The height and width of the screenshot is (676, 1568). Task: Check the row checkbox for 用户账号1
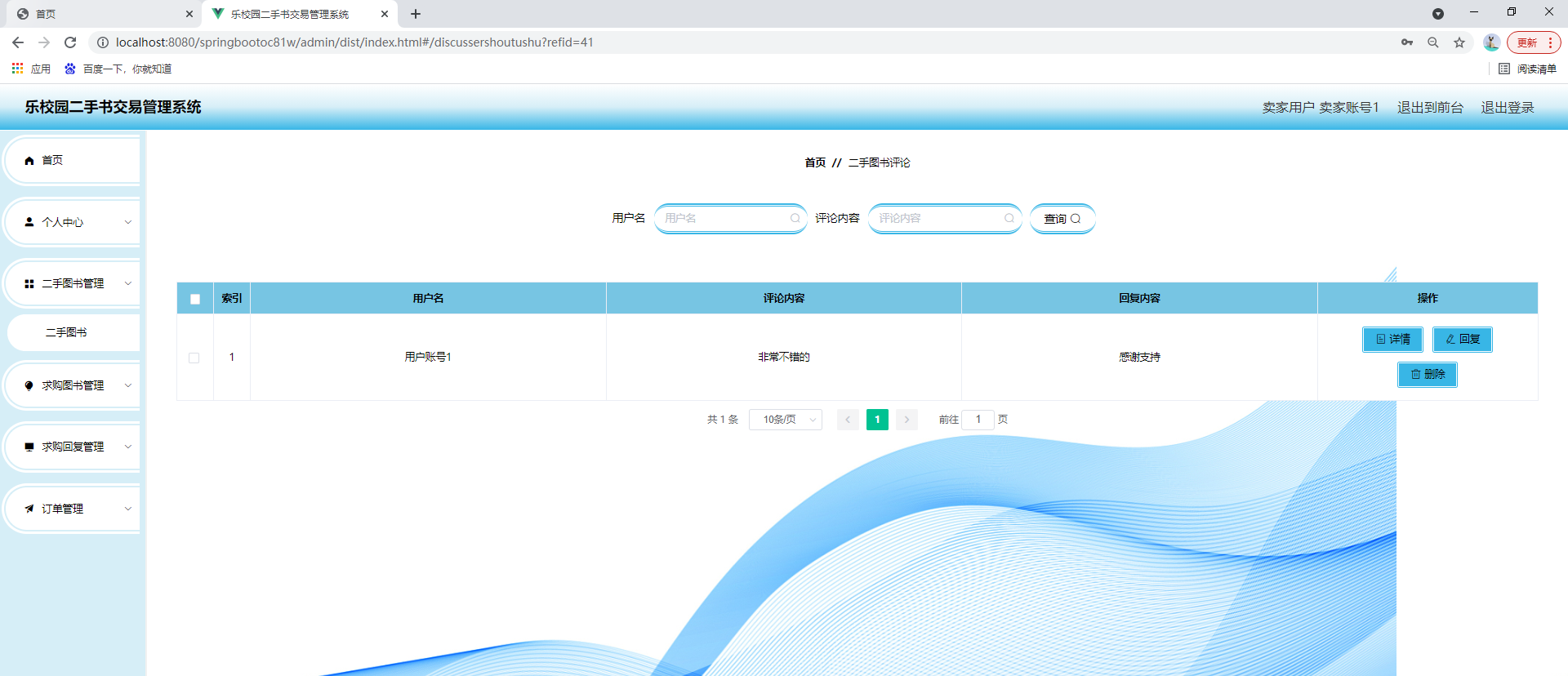click(194, 358)
